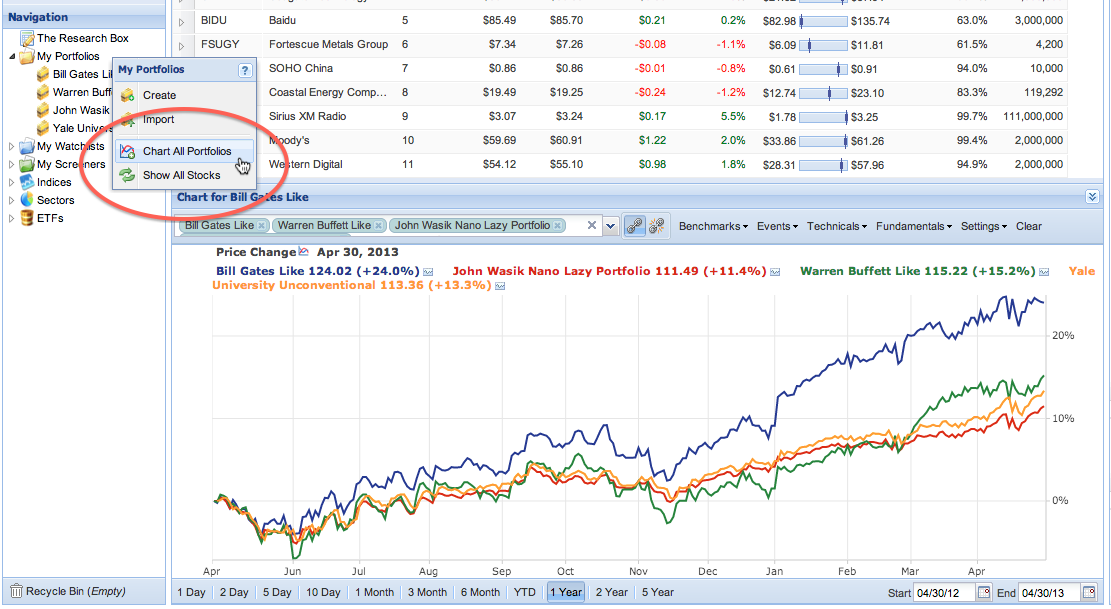Expand the BIDU table row
Image resolution: width=1111 pixels, height=609 pixels.
pyautogui.click(x=181, y=22)
